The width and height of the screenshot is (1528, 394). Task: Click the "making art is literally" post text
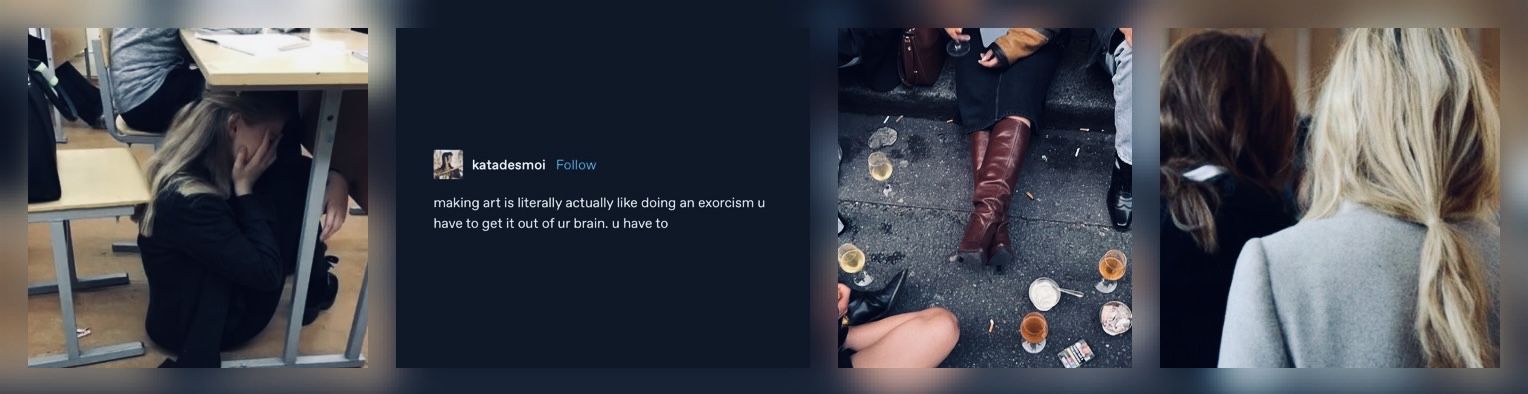point(599,213)
